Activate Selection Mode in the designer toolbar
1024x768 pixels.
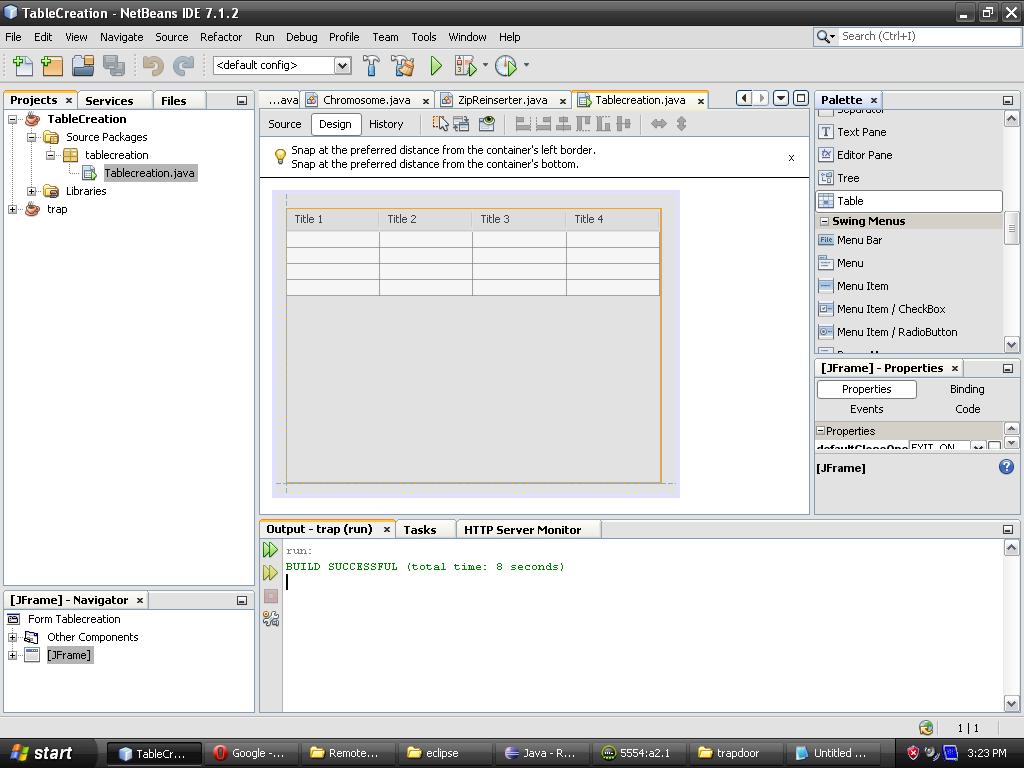(440, 123)
